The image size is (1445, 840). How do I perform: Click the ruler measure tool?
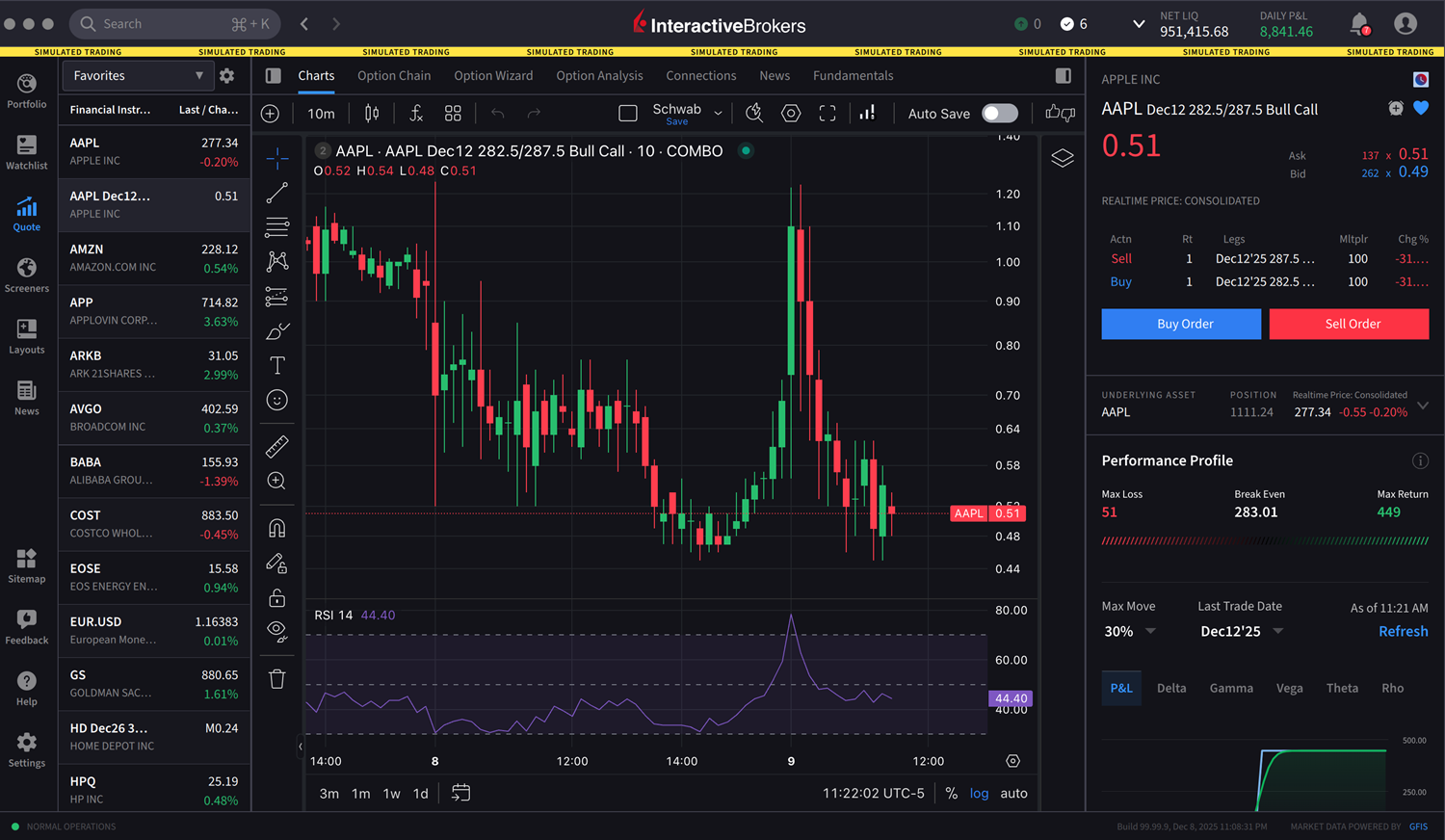[277, 446]
